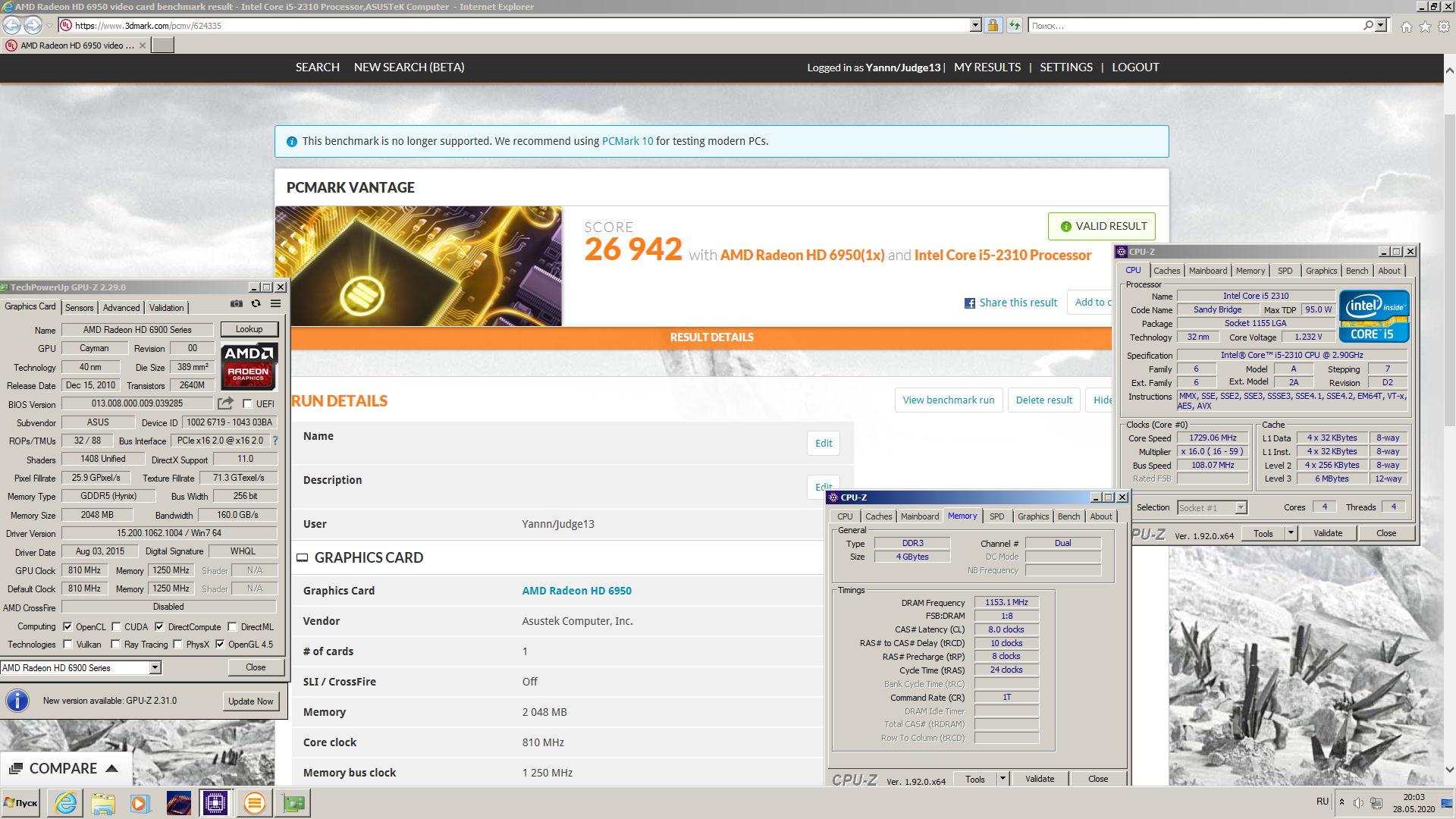Open the recent pages dropdown next to forward button
The height and width of the screenshot is (819, 1456).
point(50,26)
